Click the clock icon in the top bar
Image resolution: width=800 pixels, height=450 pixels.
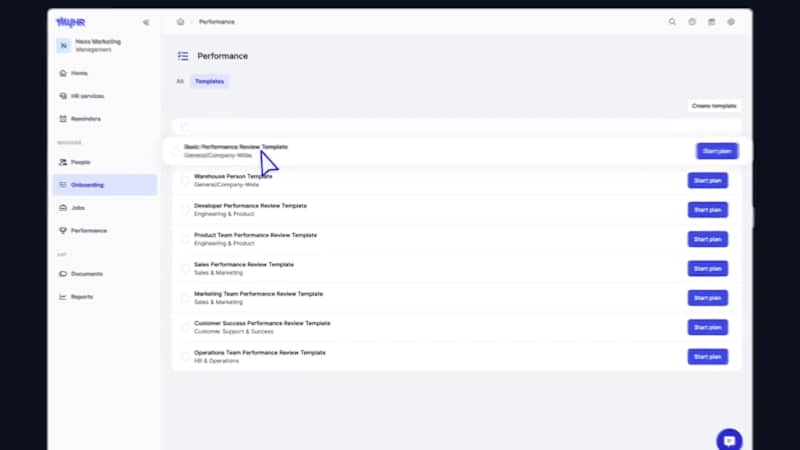click(x=692, y=22)
